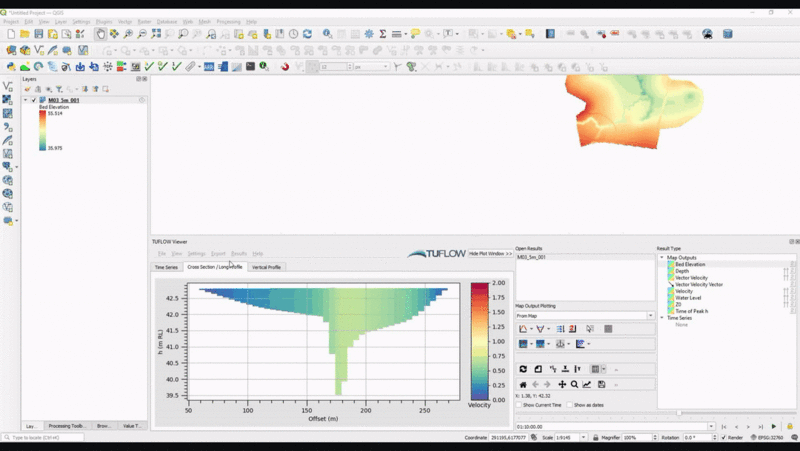Image resolution: width=800 pixels, height=451 pixels.
Task: Click the plot Home reset view icon
Action: point(522,384)
